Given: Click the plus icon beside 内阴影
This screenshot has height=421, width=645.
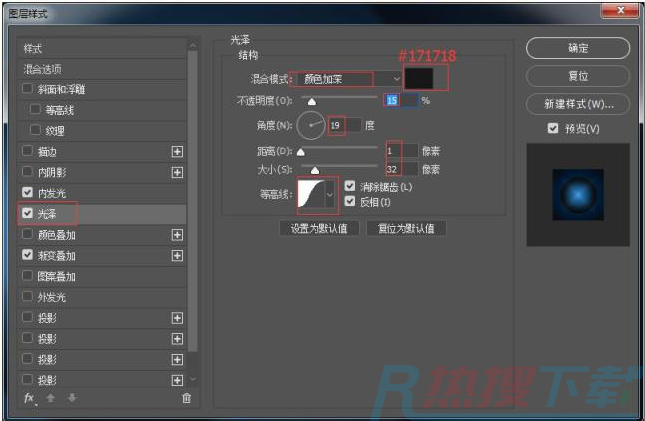Looking at the screenshot, I should (x=178, y=172).
